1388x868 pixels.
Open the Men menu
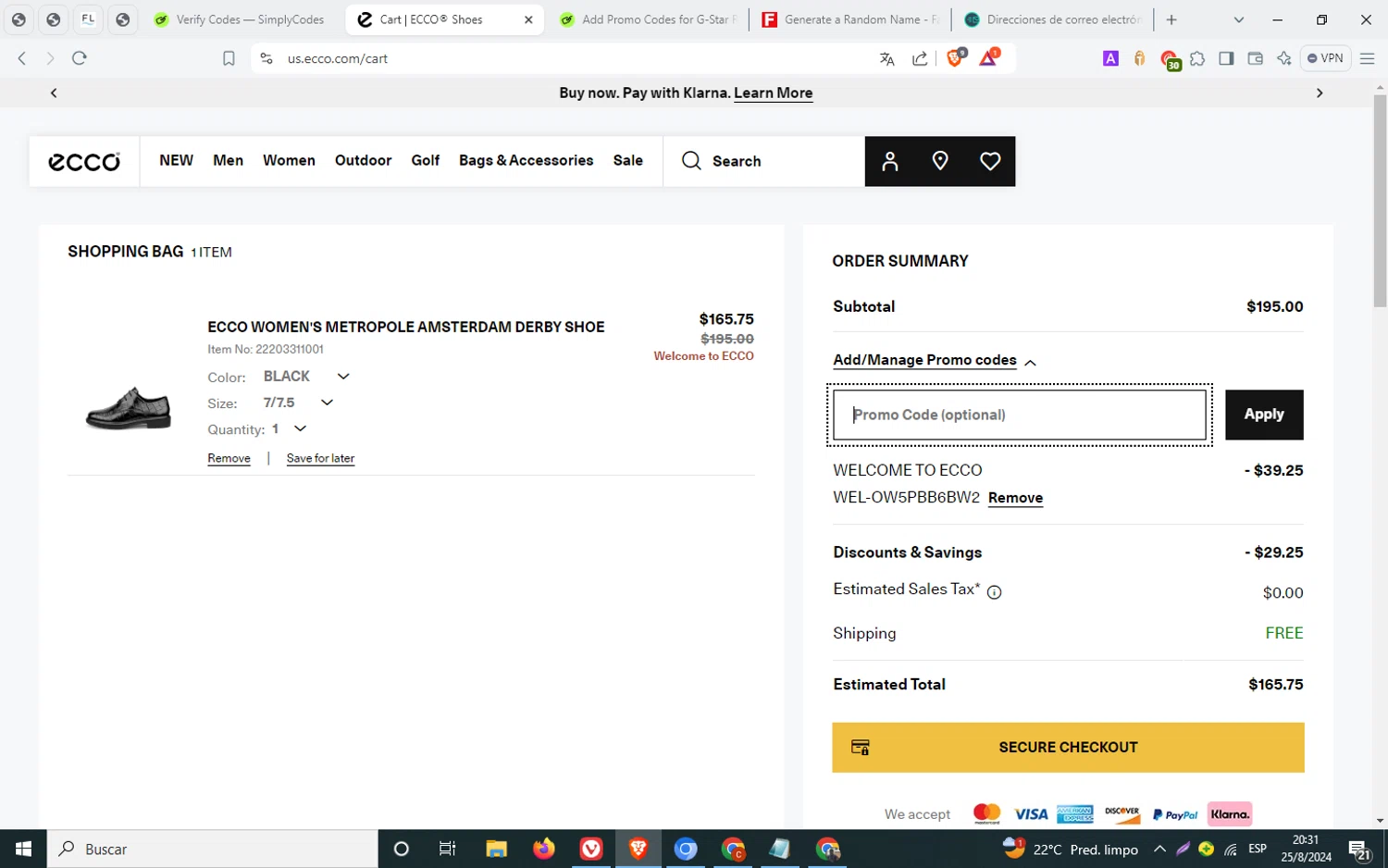tap(228, 160)
